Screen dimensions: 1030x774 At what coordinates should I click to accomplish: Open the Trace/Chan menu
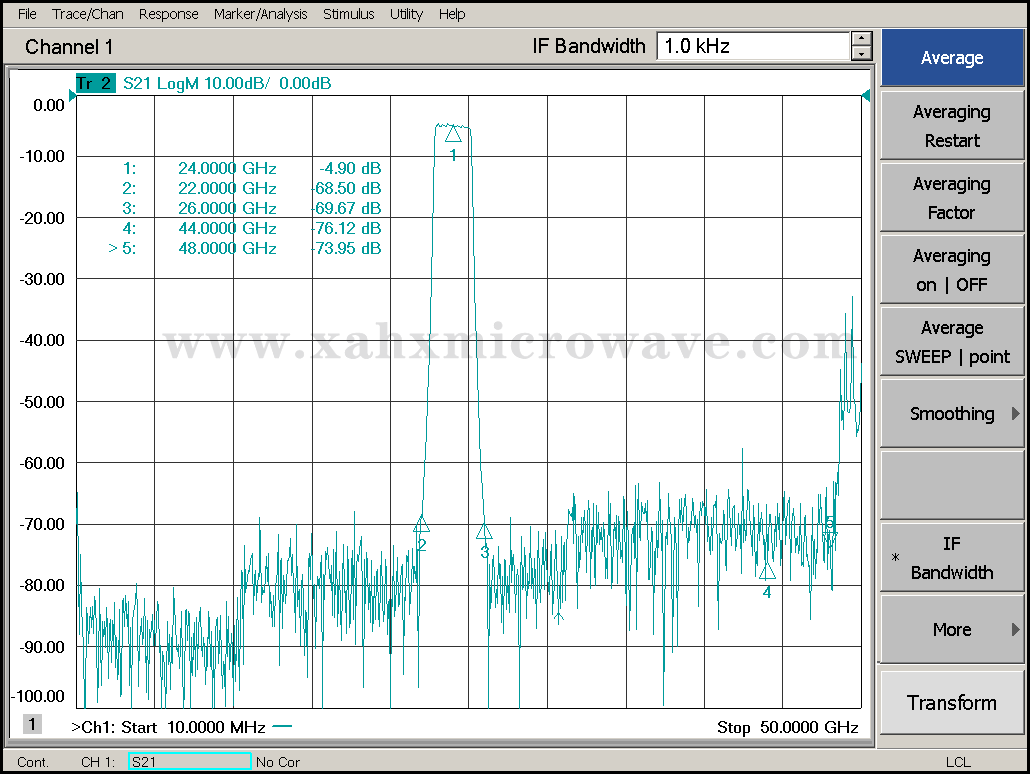(88, 14)
